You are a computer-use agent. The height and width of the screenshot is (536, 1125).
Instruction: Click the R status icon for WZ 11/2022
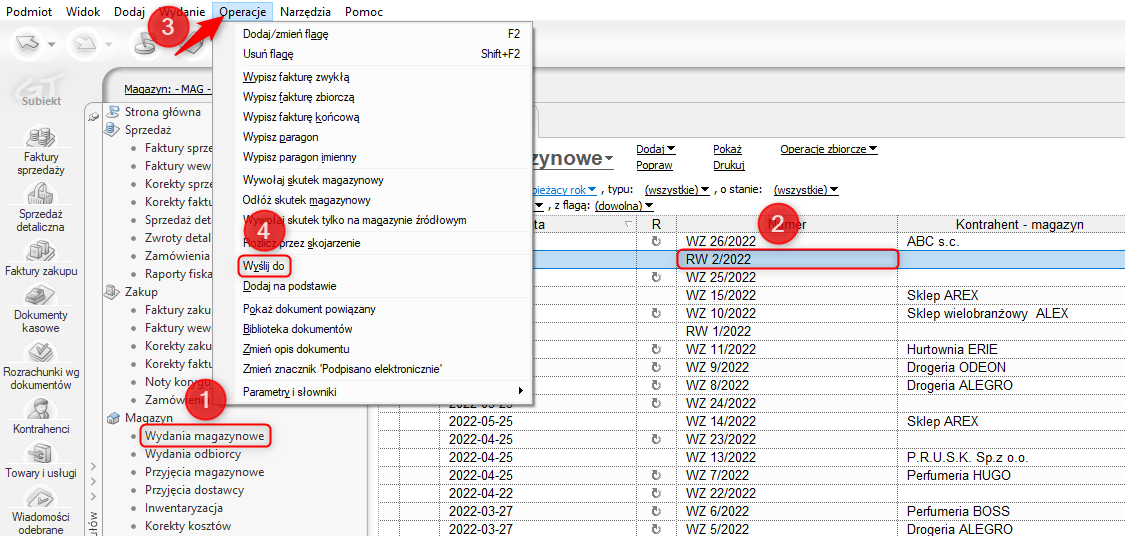[x=655, y=349]
